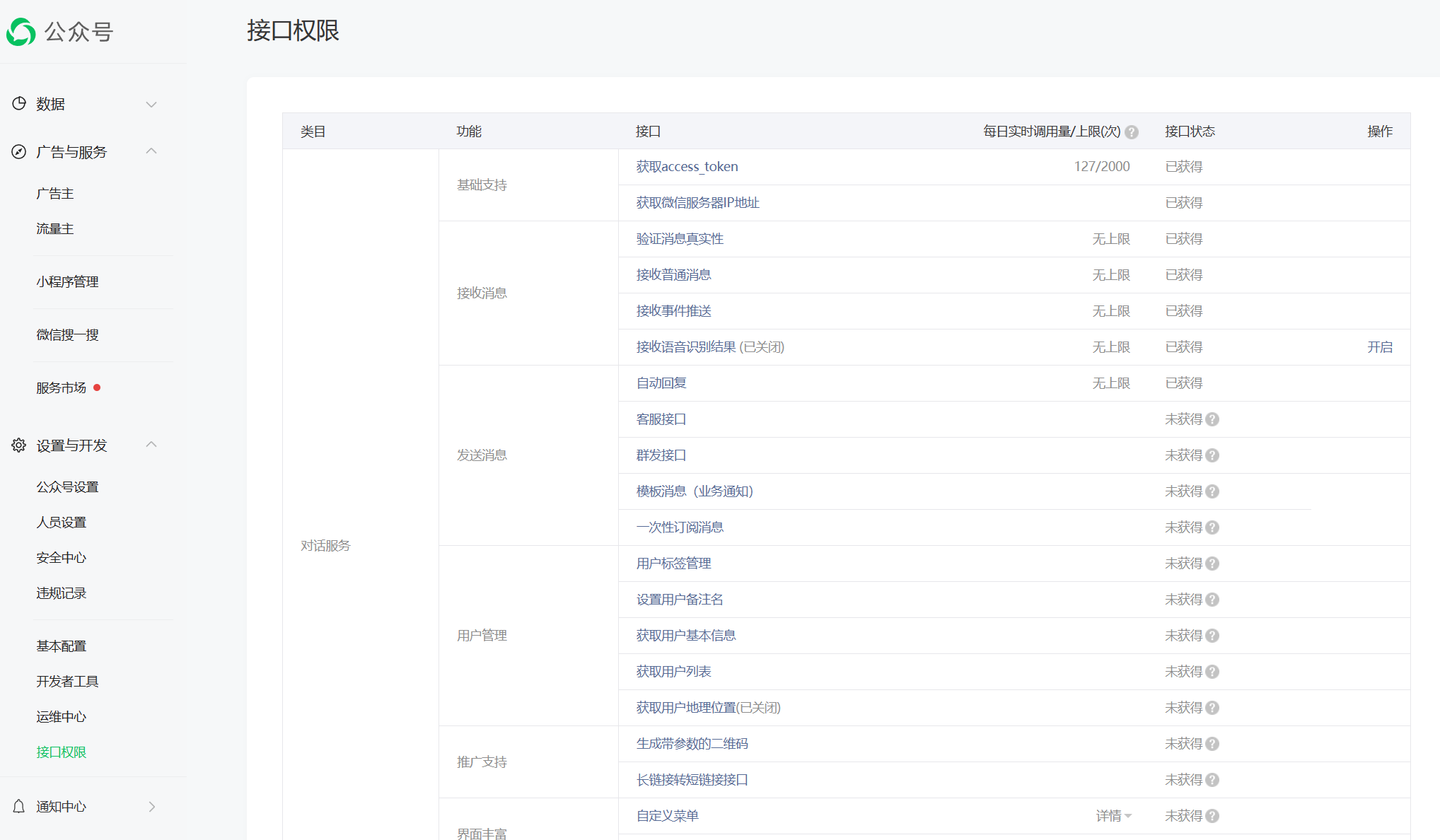Open the 获取access_token interface link
Image resolution: width=1440 pixels, height=840 pixels.
tap(687, 167)
